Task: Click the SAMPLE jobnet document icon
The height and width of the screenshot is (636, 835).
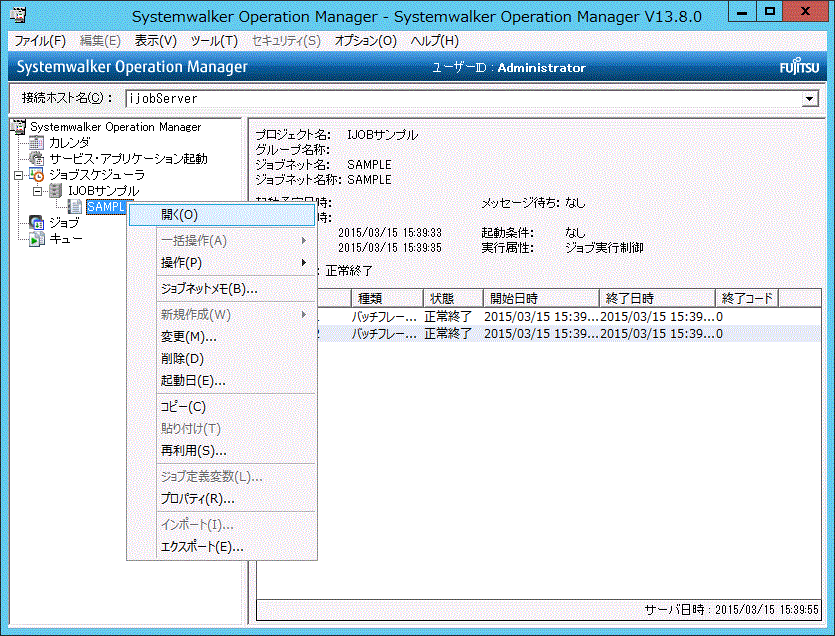Action: pyautogui.click(x=75, y=207)
